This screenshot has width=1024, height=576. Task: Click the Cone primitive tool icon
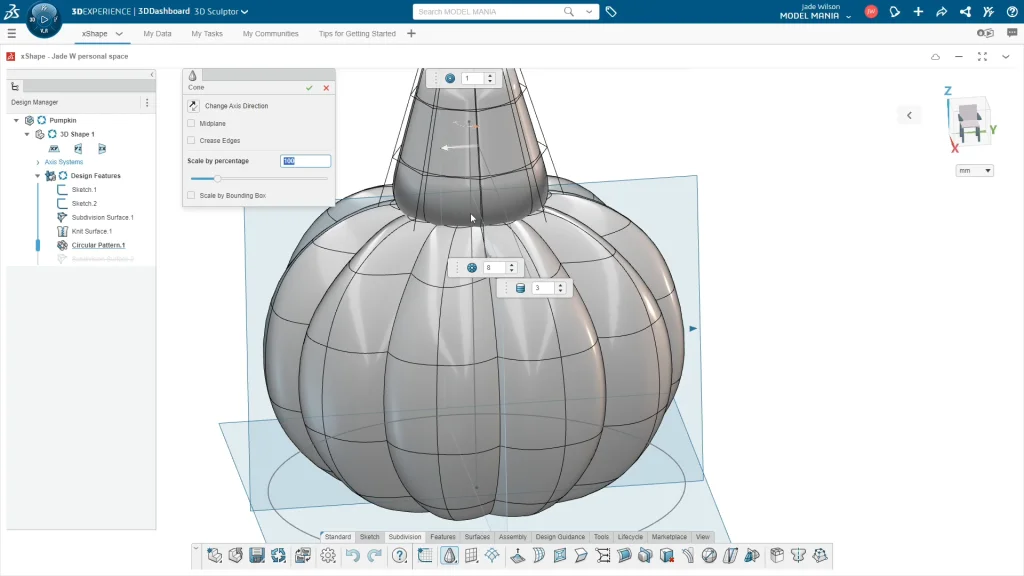pyautogui.click(x=450, y=555)
